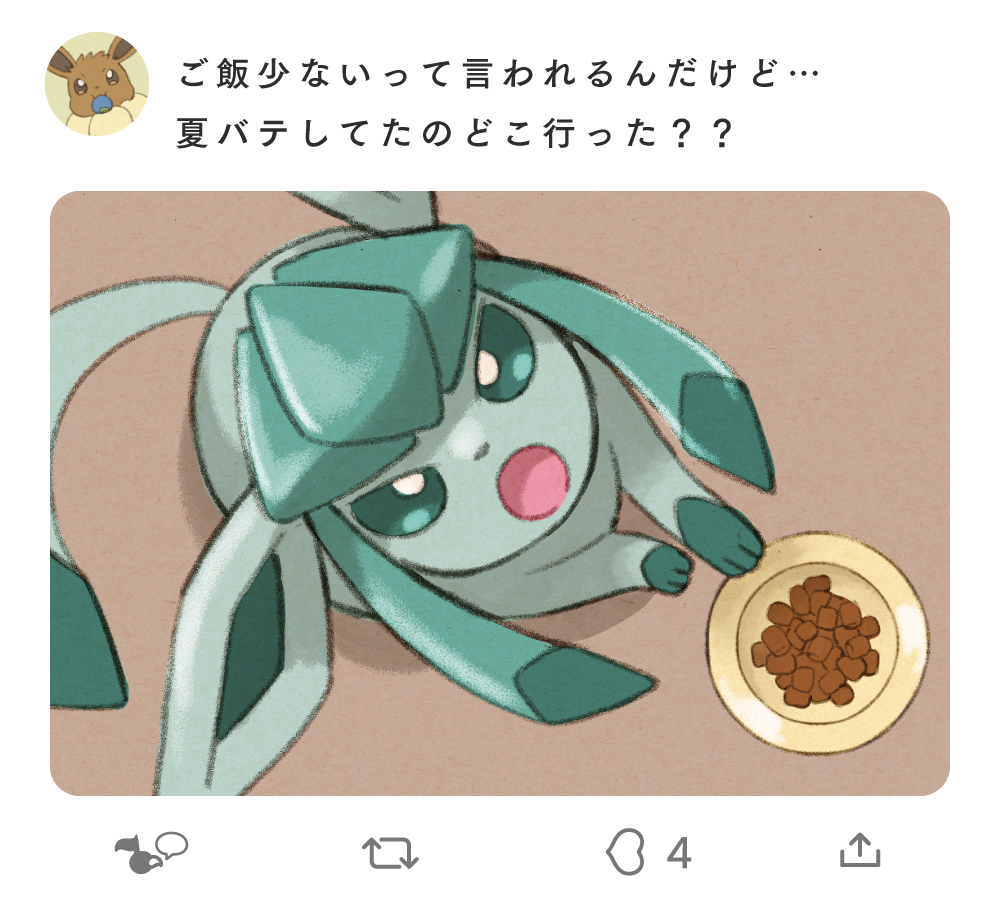Viewport: 1000px width, 920px height.
Task: Click the yellow food bowl in the picture
Action: (x=818, y=642)
